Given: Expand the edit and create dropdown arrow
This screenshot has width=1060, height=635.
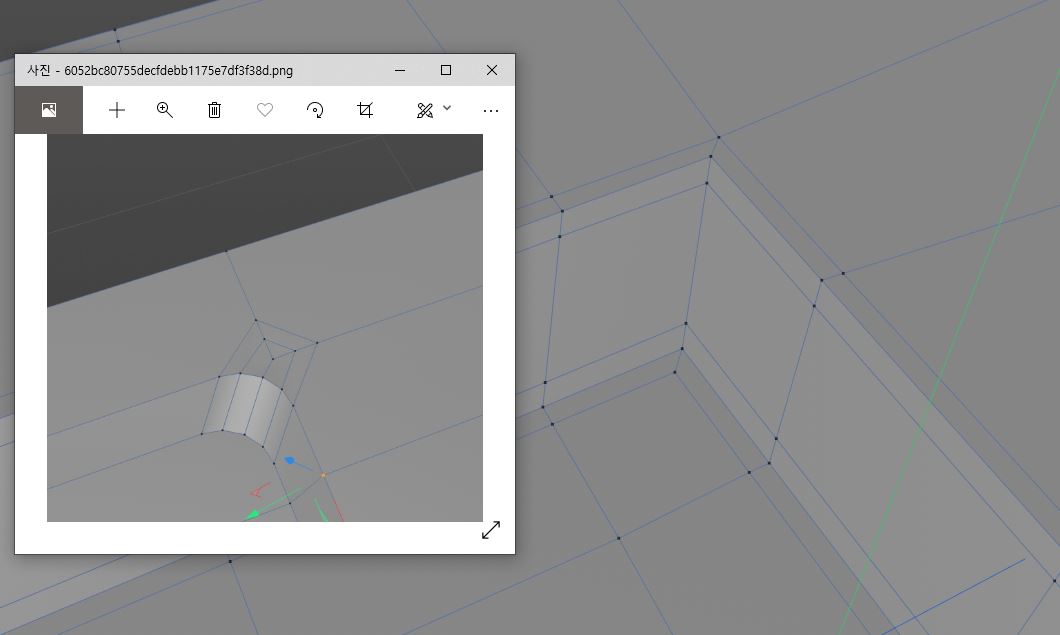Looking at the screenshot, I should (x=447, y=108).
